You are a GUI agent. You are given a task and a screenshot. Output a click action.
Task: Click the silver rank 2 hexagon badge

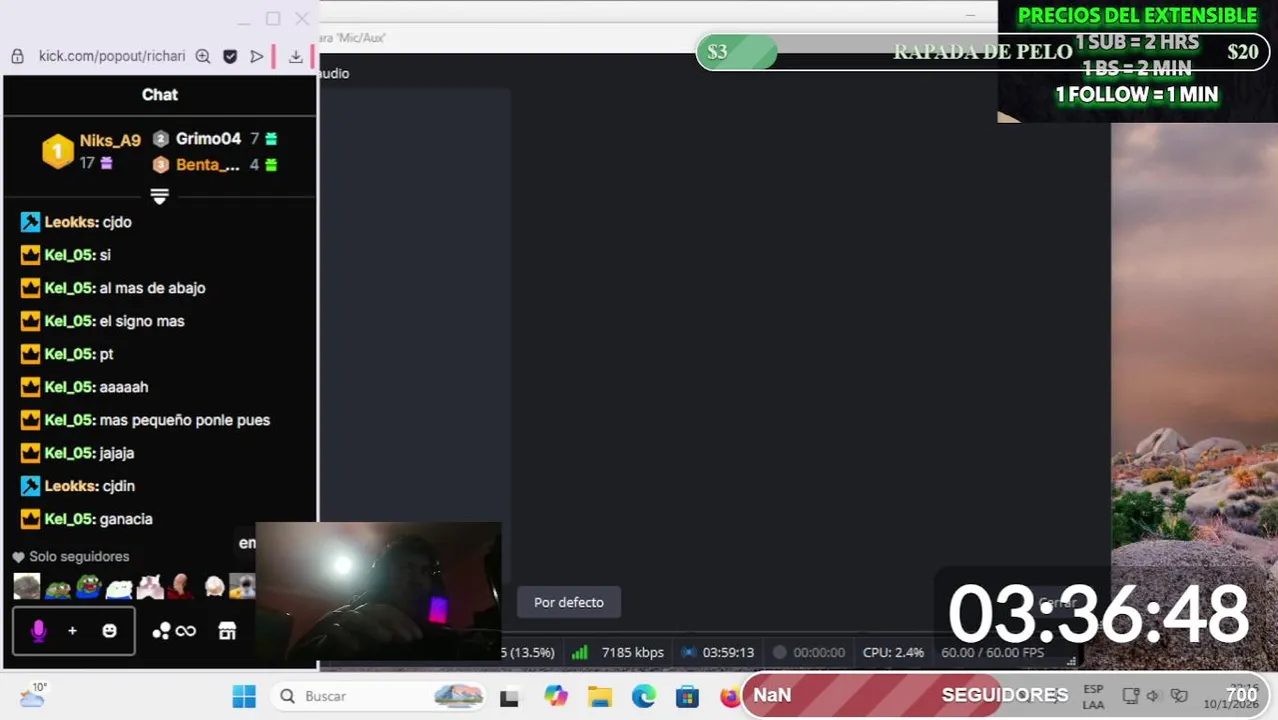pyautogui.click(x=161, y=139)
